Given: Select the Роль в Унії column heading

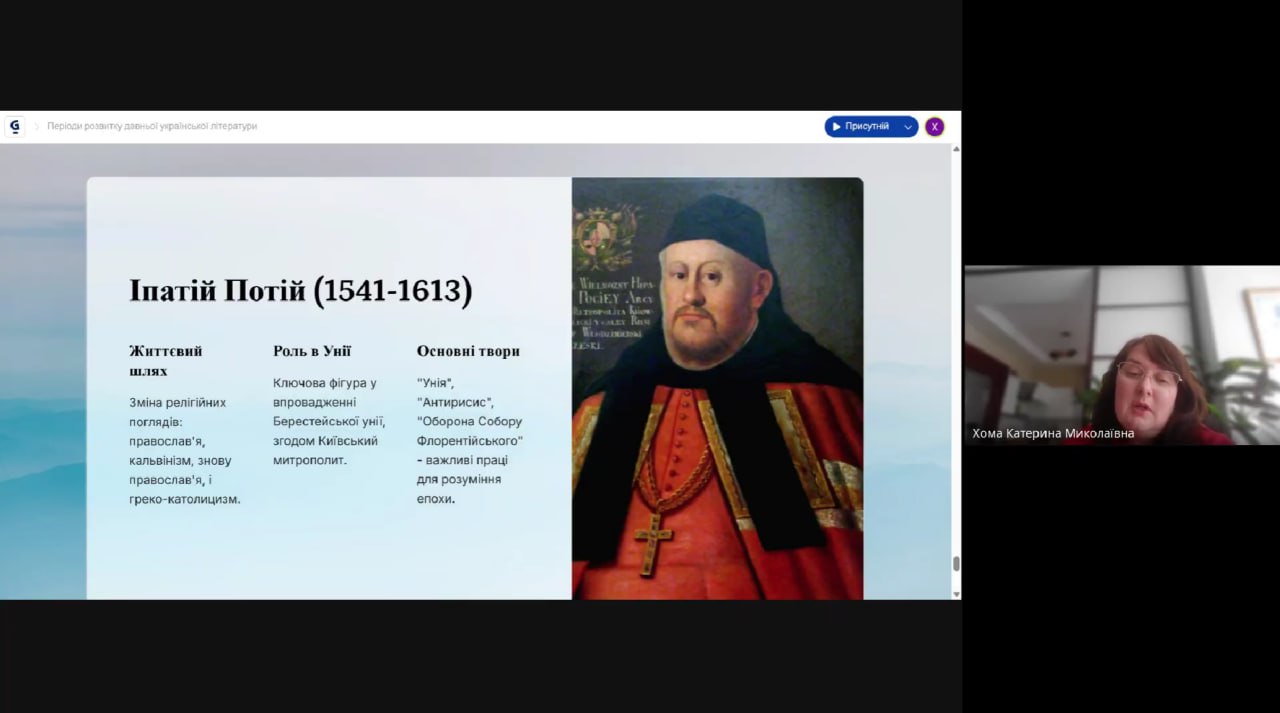Looking at the screenshot, I should [312, 351].
